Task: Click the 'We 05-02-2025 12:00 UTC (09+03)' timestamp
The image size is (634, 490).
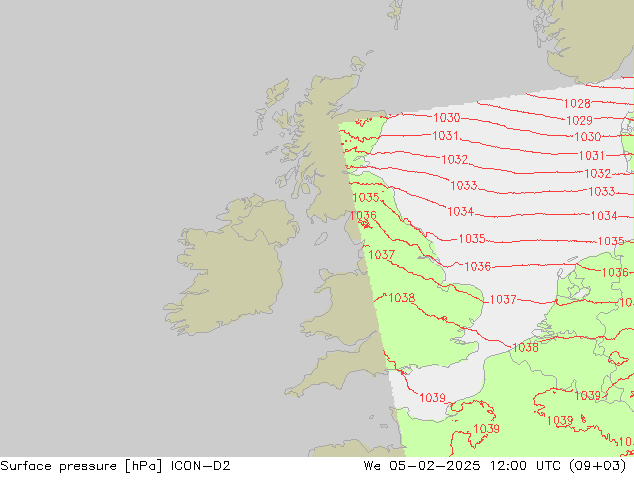Action: coord(495,466)
